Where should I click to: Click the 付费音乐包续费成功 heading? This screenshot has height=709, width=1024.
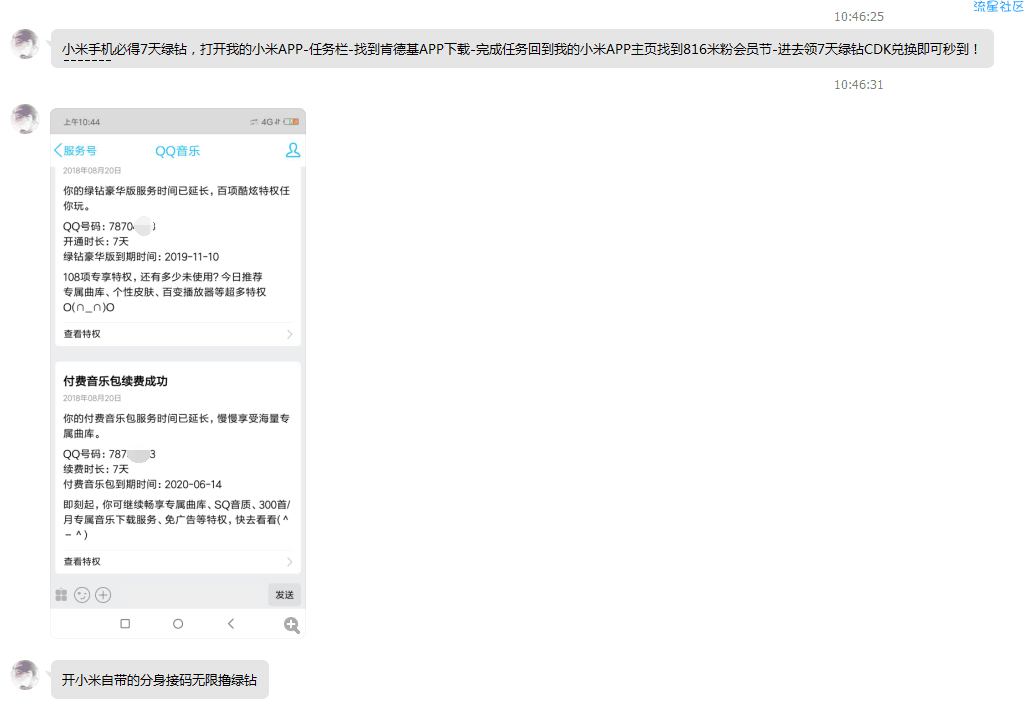[x=116, y=381]
